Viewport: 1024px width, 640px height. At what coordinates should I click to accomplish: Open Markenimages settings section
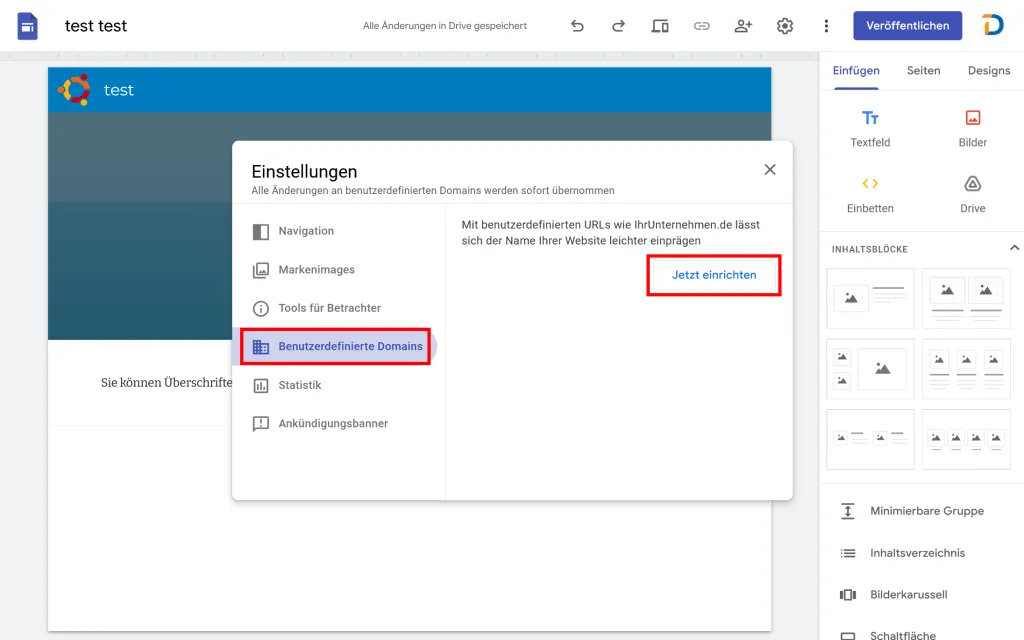(316, 270)
